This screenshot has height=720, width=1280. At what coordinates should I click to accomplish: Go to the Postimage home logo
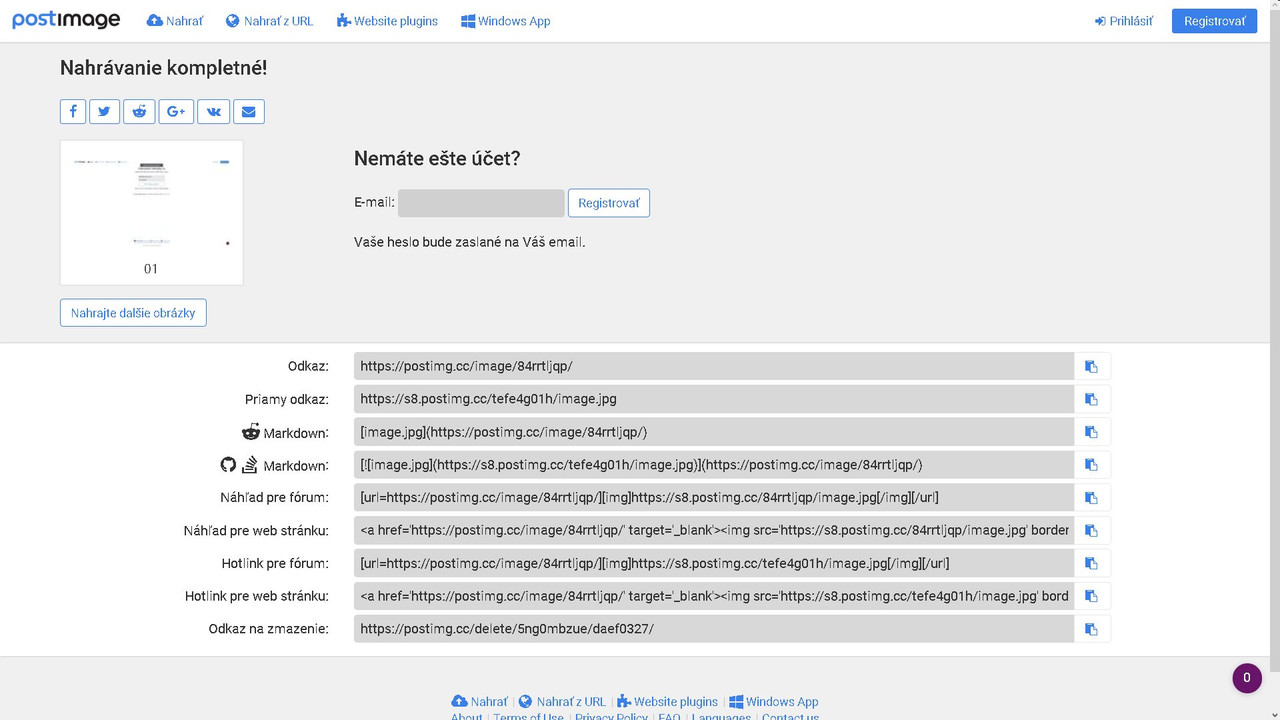point(66,20)
